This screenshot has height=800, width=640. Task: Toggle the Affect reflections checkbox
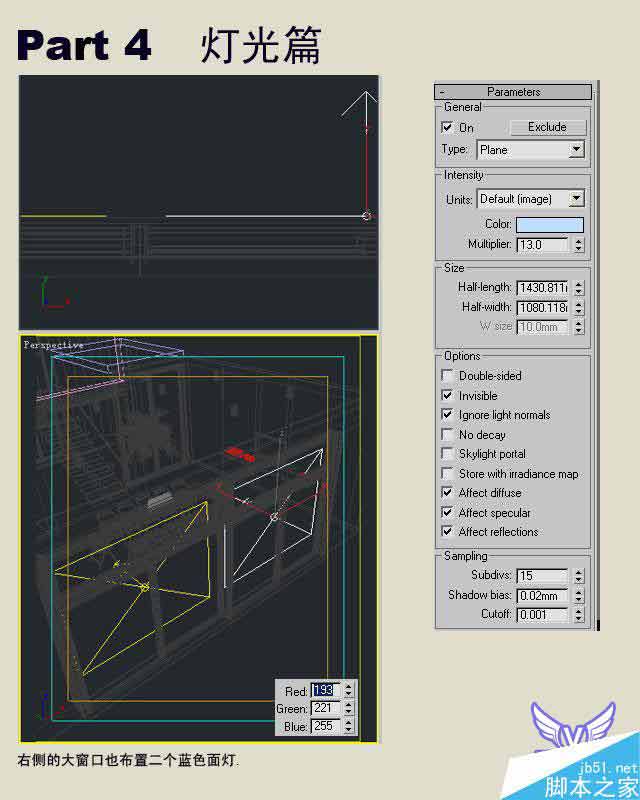(447, 532)
